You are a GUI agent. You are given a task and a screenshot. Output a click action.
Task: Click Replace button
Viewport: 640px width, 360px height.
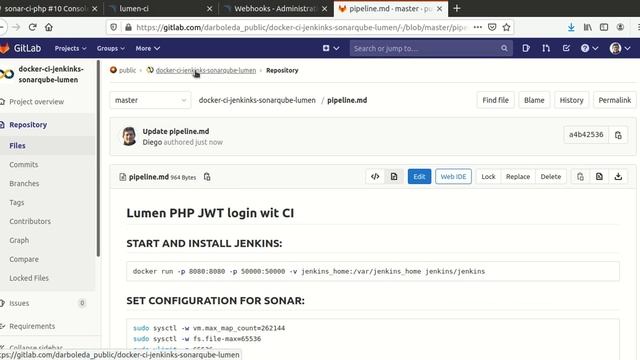tap(518, 176)
